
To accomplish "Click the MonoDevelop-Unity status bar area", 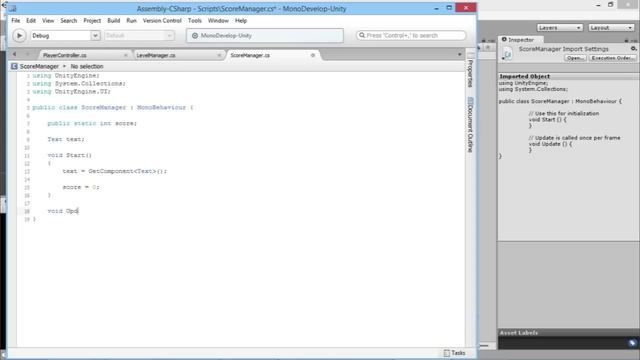I will pos(265,36).
